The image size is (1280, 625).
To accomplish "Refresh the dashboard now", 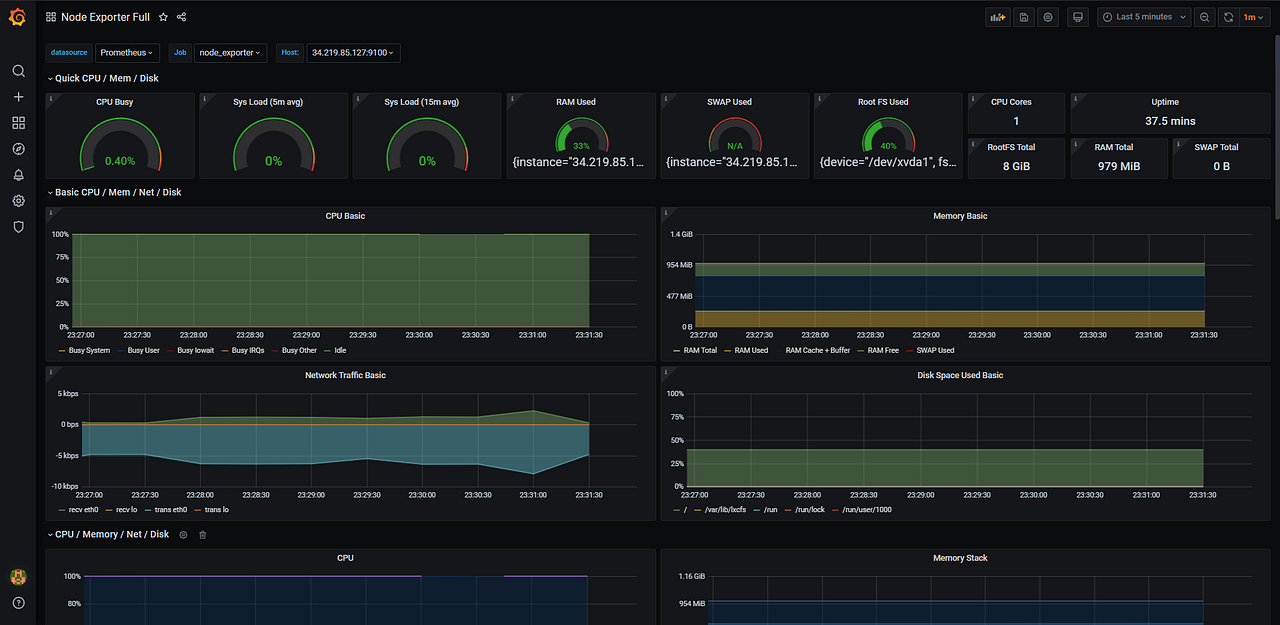I will [1228, 16].
